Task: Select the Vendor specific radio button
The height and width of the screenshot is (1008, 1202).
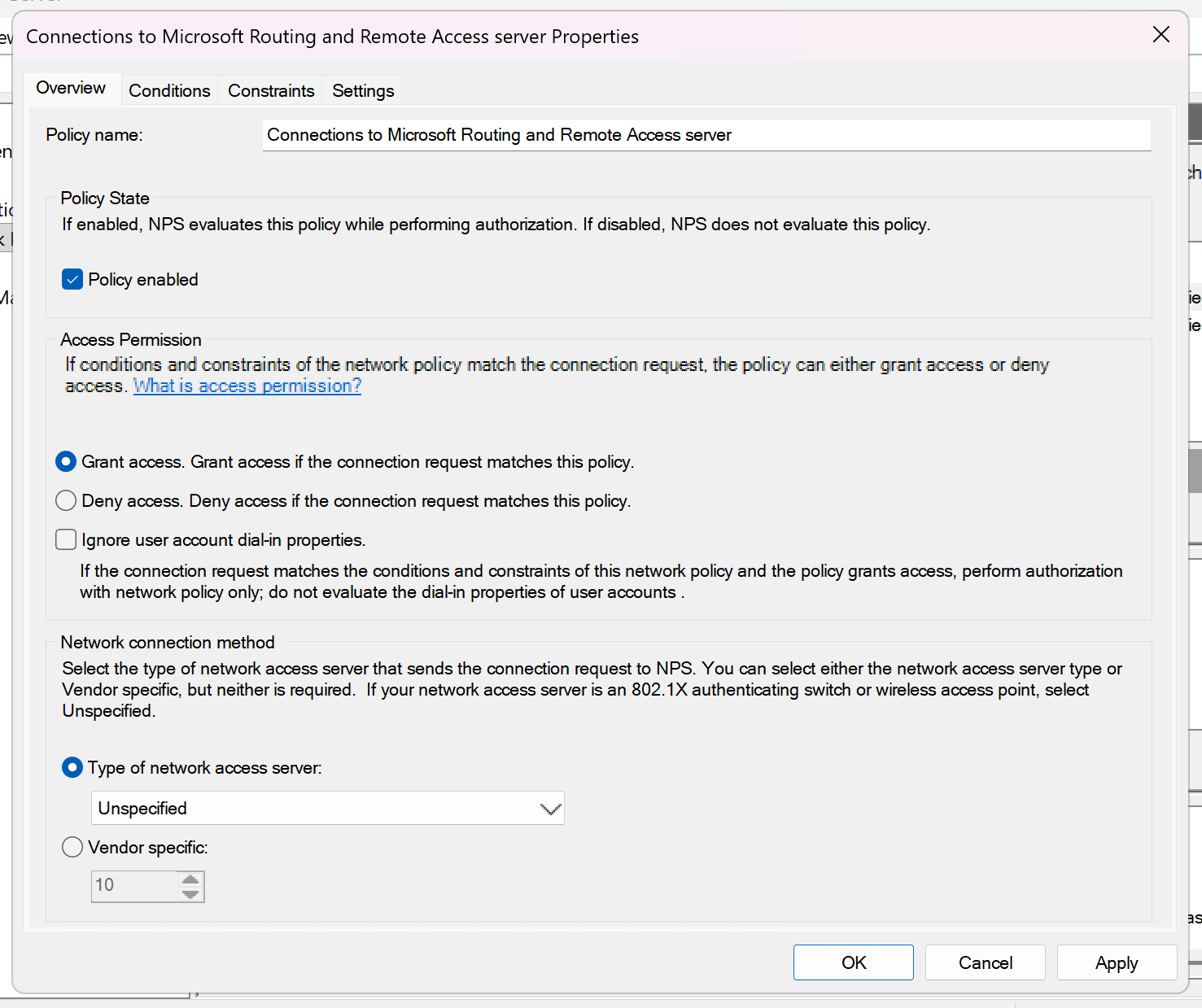Action: (72, 848)
